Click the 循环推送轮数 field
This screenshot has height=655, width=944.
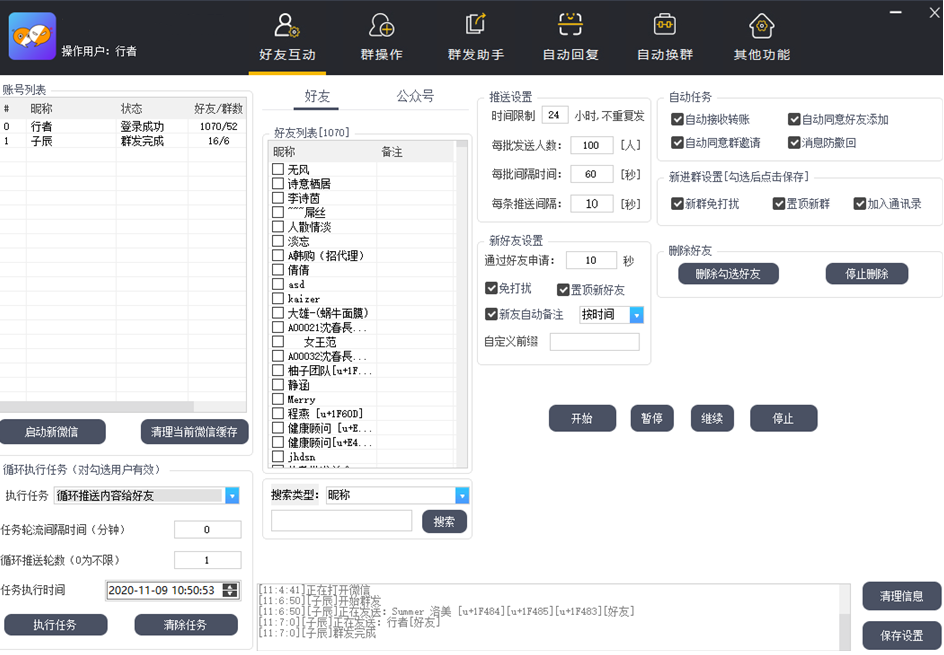pos(207,560)
